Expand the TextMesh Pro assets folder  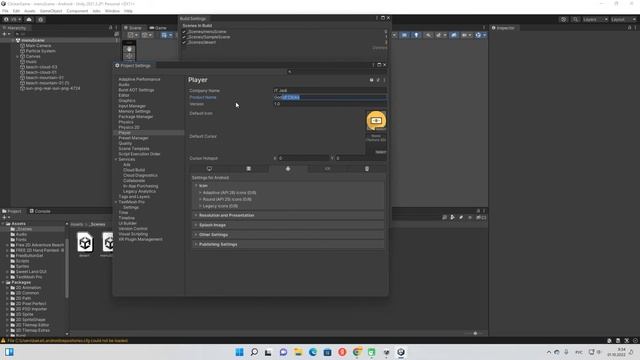coord(7,277)
